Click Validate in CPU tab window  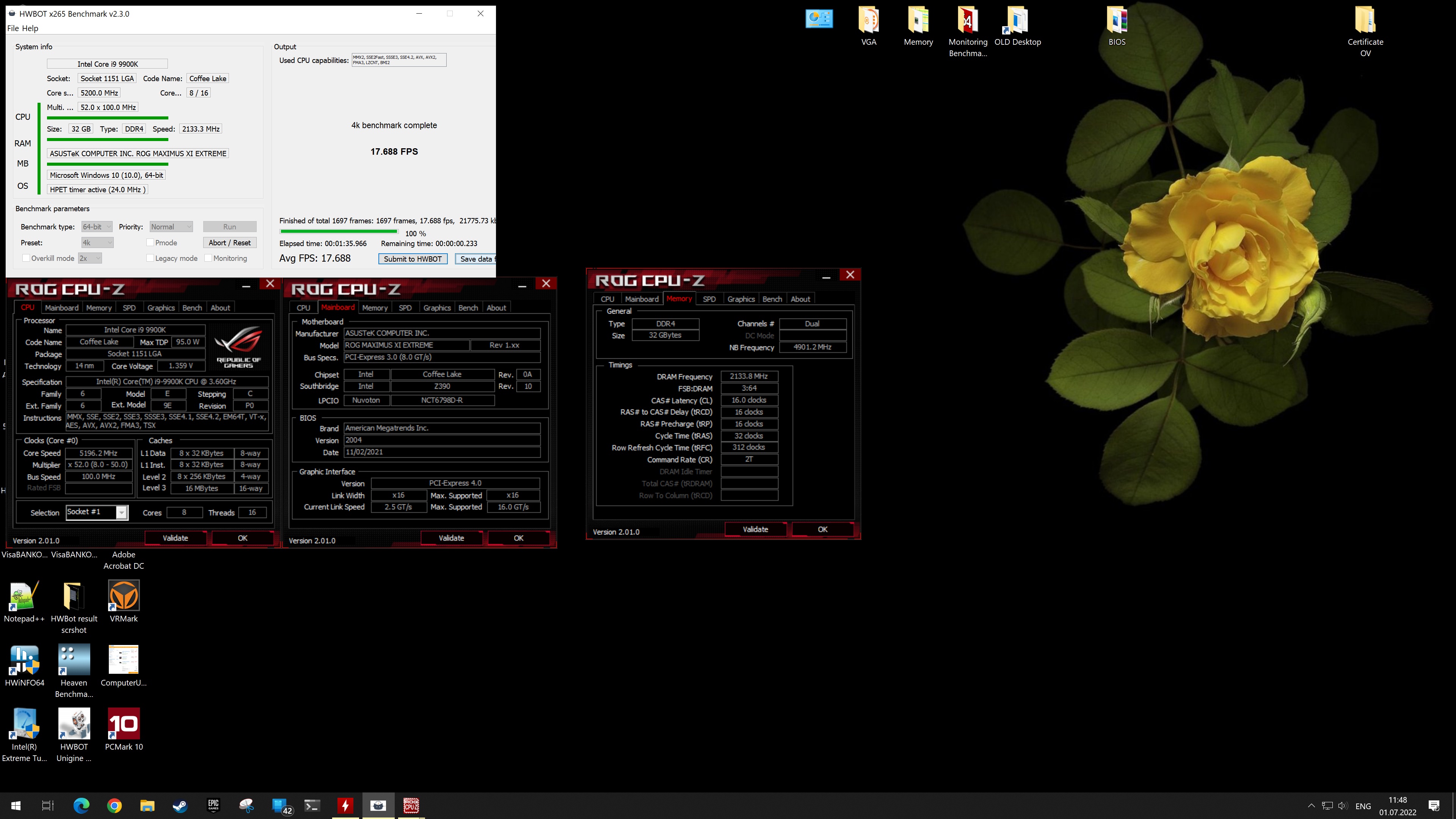[x=175, y=538]
